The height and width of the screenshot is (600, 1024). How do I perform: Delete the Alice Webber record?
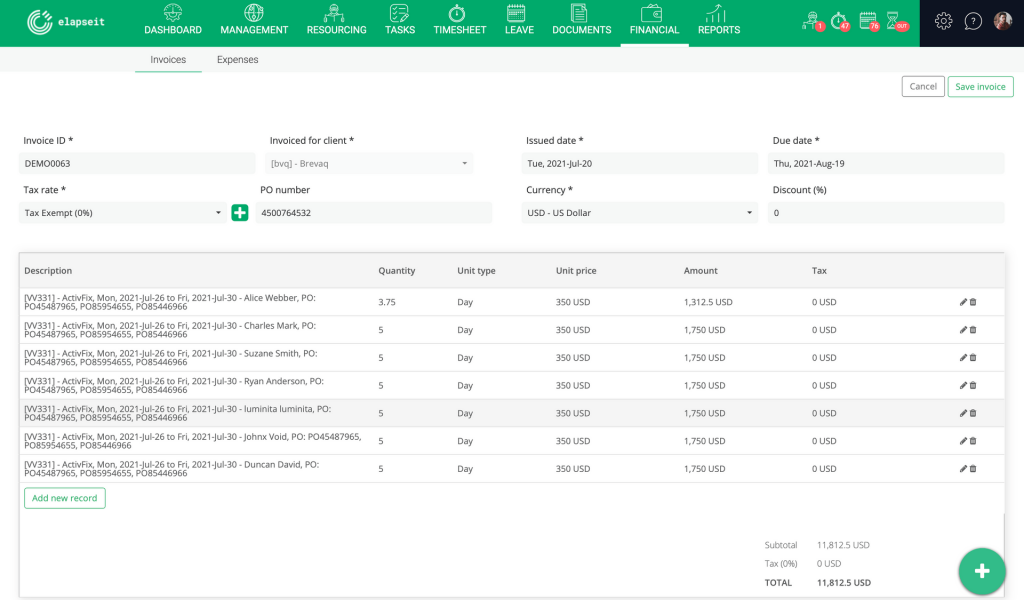(973, 302)
